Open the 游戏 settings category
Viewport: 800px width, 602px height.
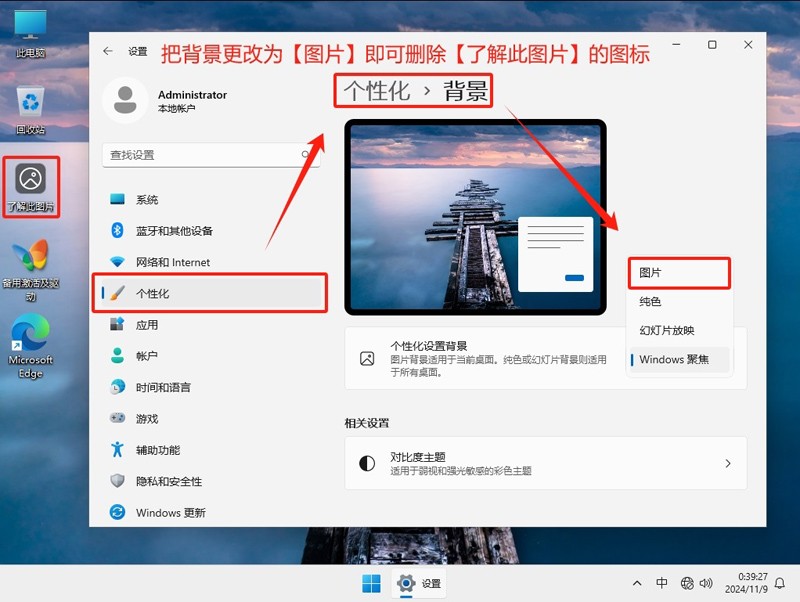(x=147, y=419)
